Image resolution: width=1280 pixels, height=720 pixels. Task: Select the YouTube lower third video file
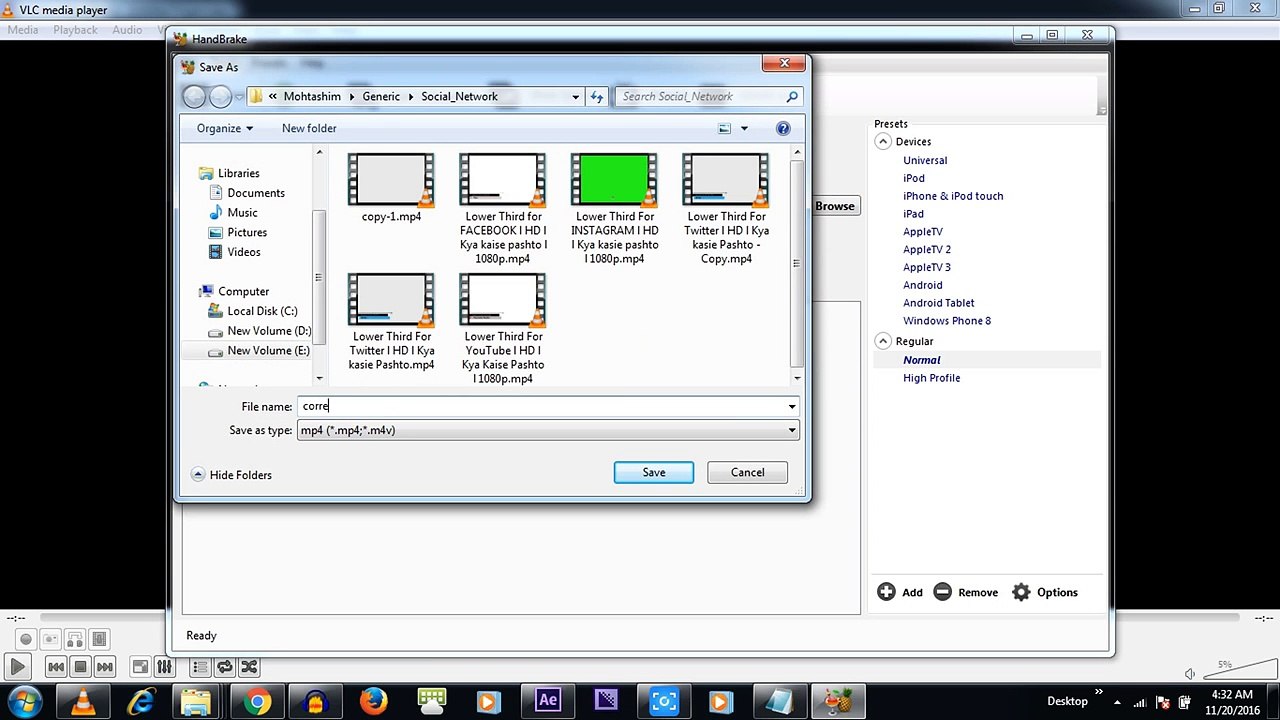(503, 329)
